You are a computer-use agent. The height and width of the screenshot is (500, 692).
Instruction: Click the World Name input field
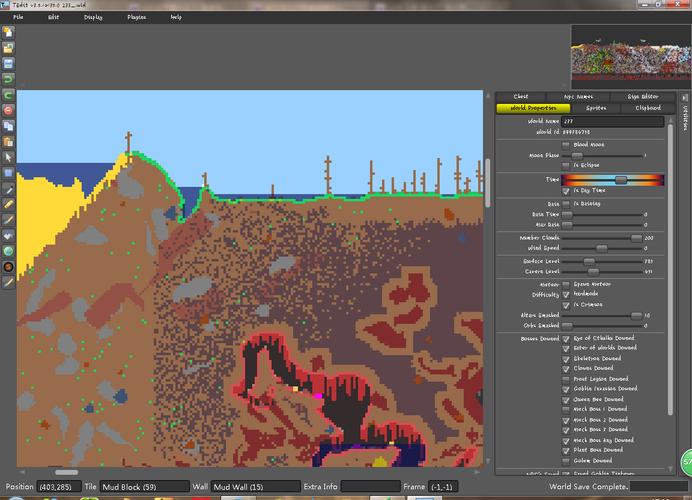coord(613,121)
